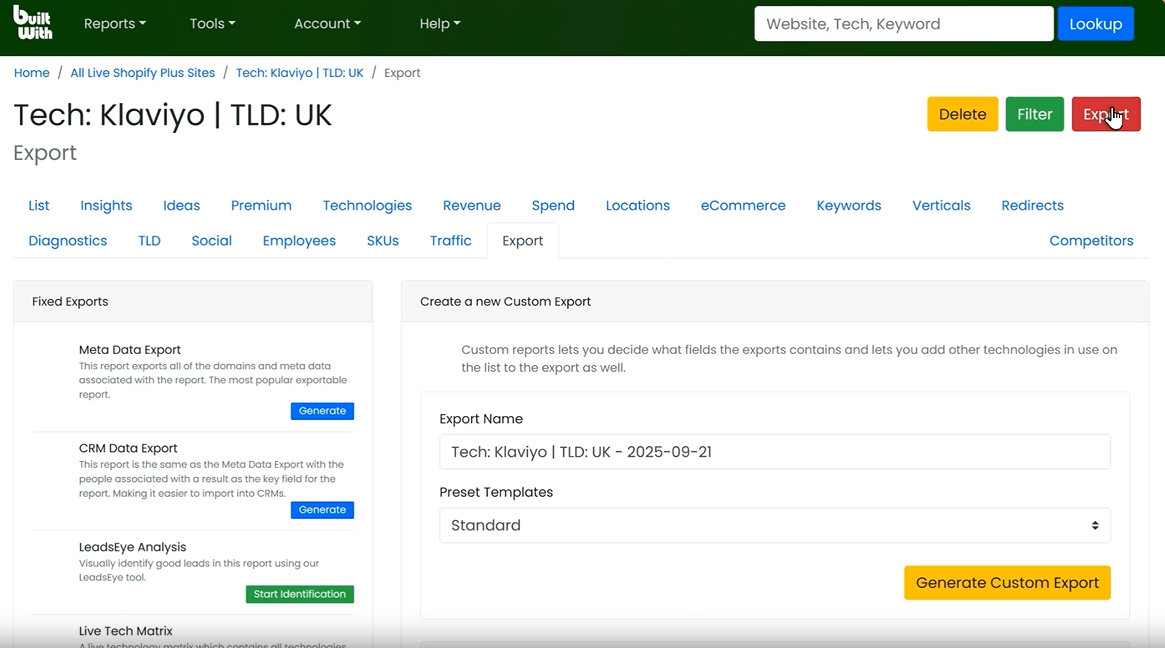The width and height of the screenshot is (1165, 648).
Task: Click into the Export Name field
Action: pos(774,452)
